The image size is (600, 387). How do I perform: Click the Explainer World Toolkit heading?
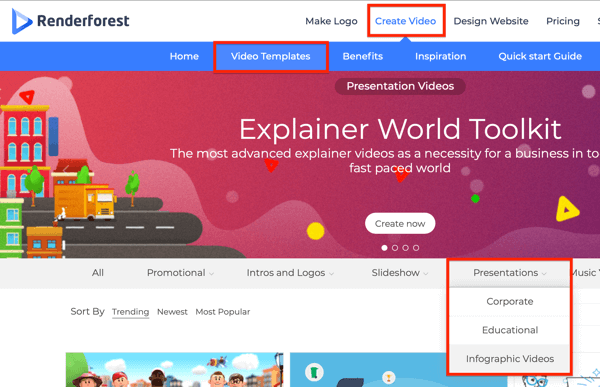(400, 129)
